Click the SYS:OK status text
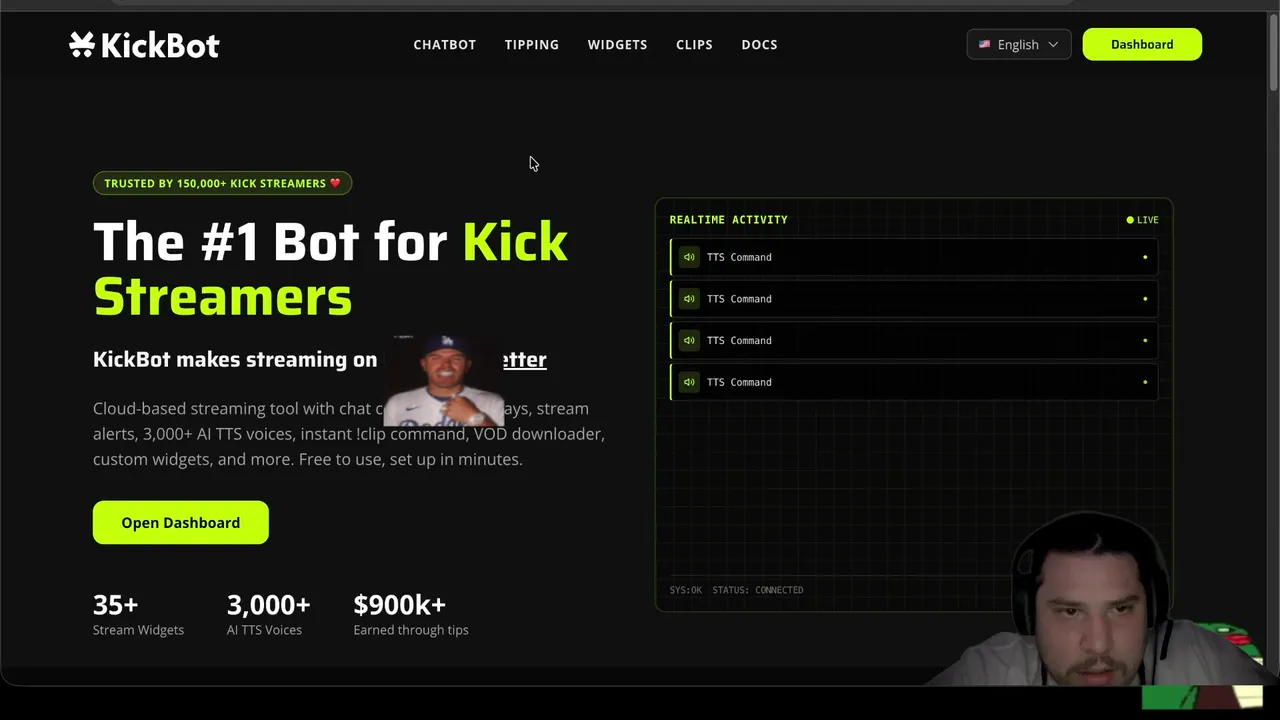This screenshot has height=720, width=1280. pos(686,590)
